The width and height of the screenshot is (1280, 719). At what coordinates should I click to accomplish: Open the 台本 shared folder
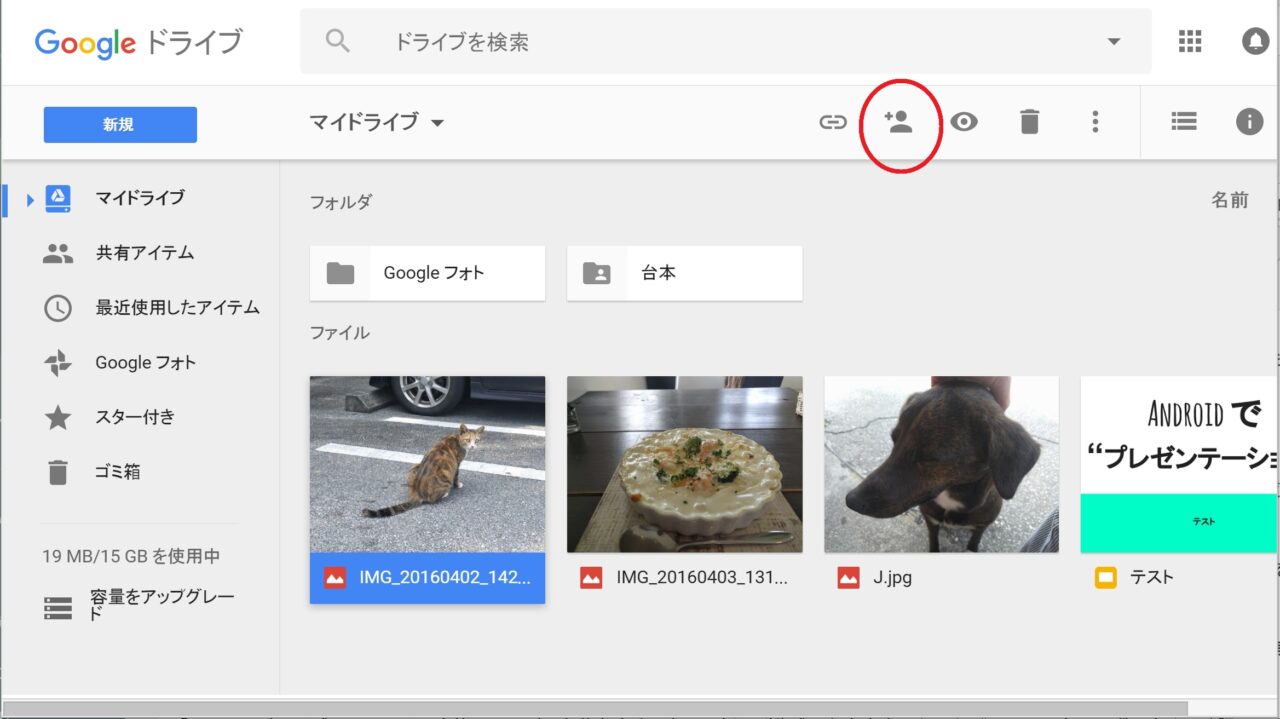click(684, 273)
